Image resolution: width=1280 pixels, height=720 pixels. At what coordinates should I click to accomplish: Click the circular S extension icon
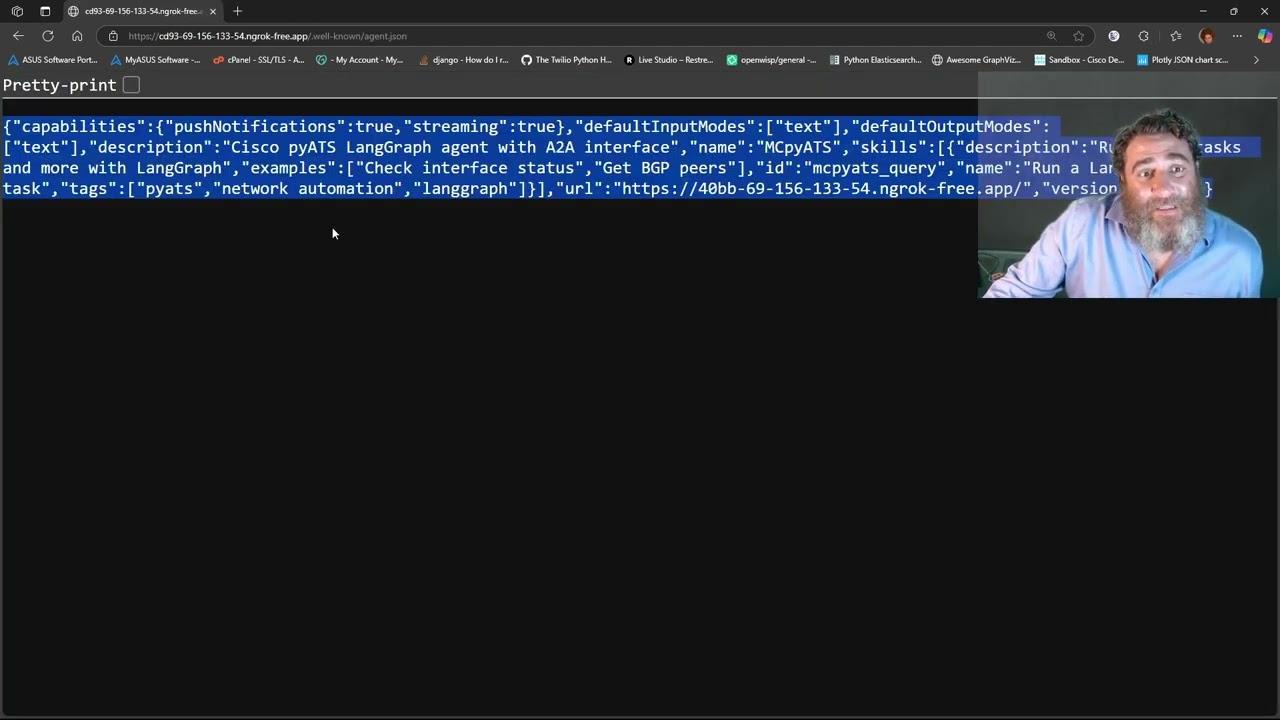1113,36
